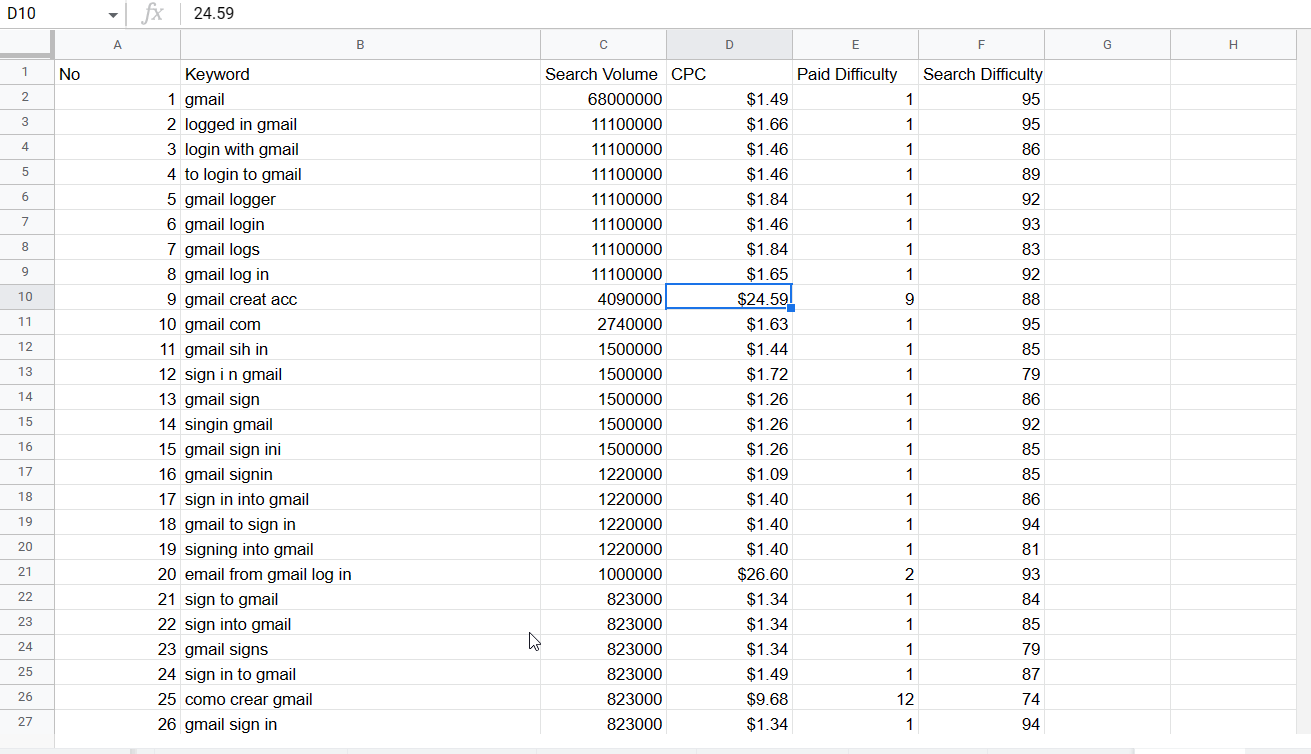The width and height of the screenshot is (1311, 754).
Task: Select column A header
Action: 117,45
